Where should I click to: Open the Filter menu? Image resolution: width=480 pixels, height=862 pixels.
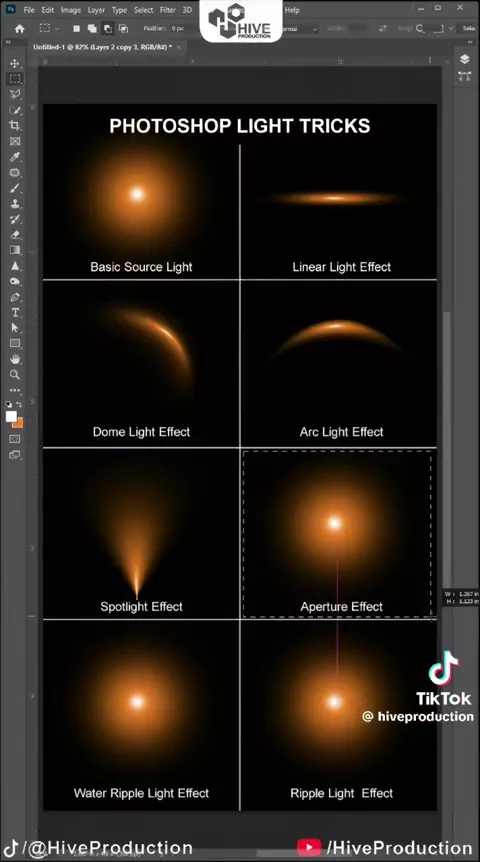(x=168, y=10)
